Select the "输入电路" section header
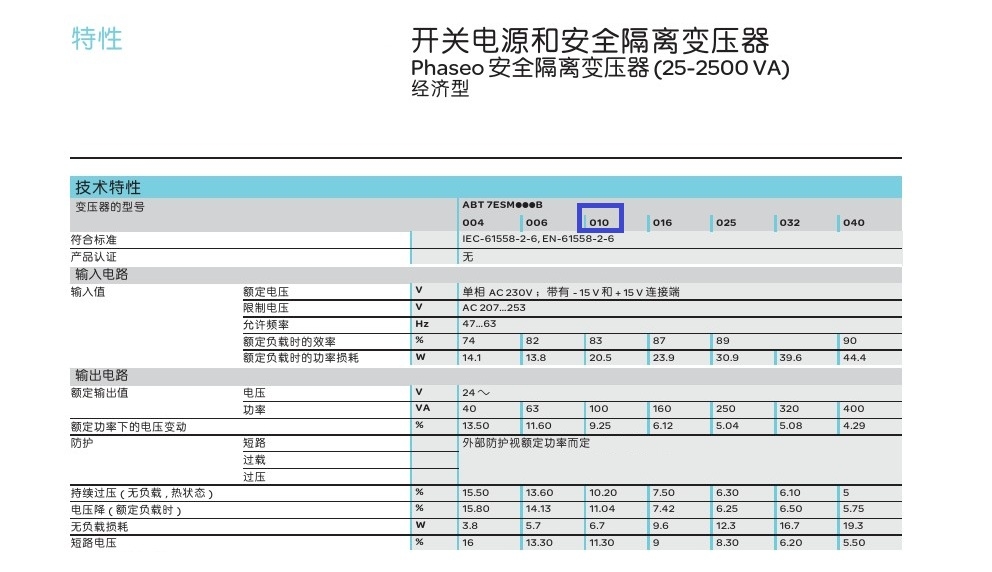 click(x=102, y=274)
